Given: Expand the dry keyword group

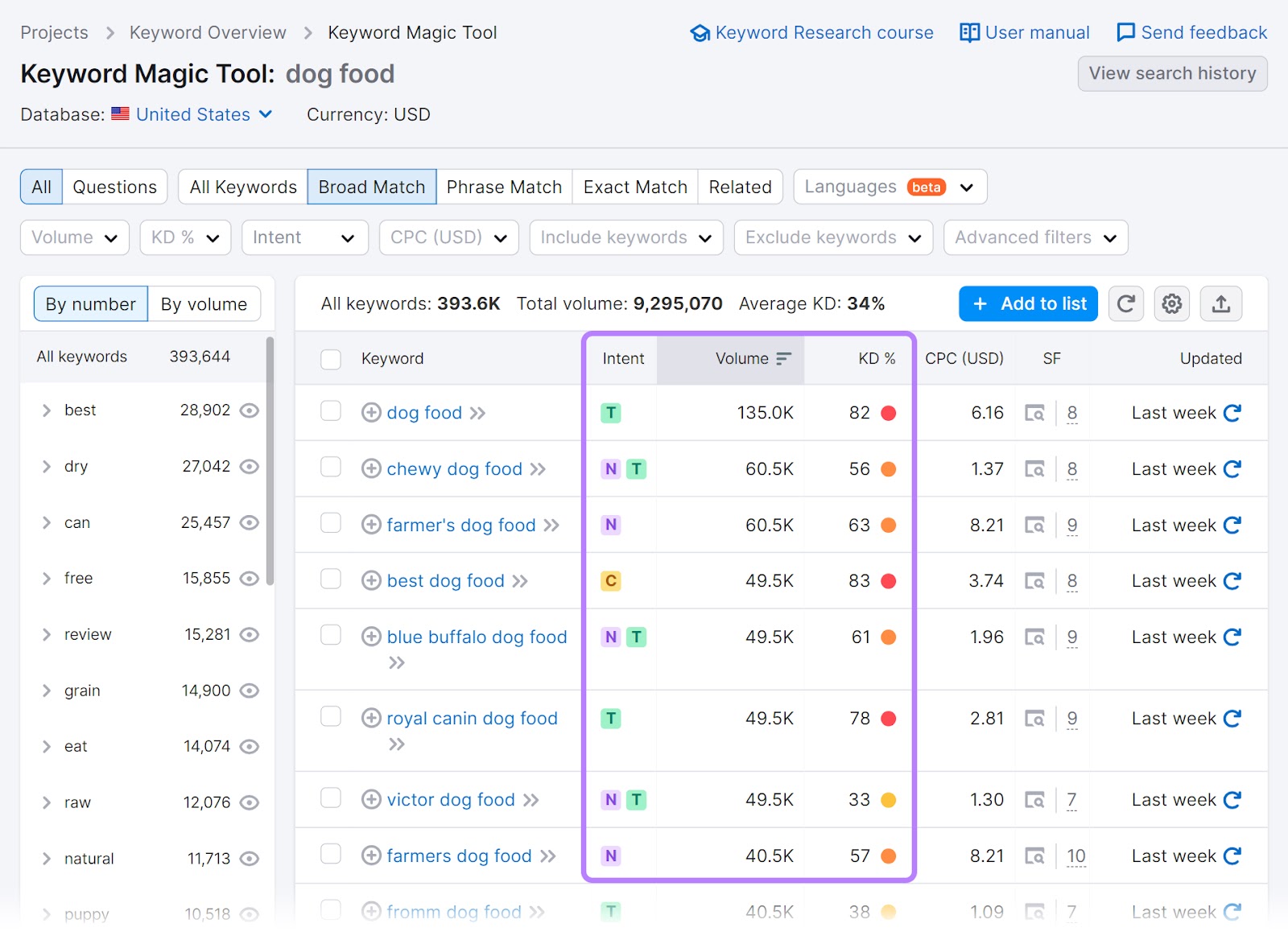Looking at the screenshot, I should [46, 466].
